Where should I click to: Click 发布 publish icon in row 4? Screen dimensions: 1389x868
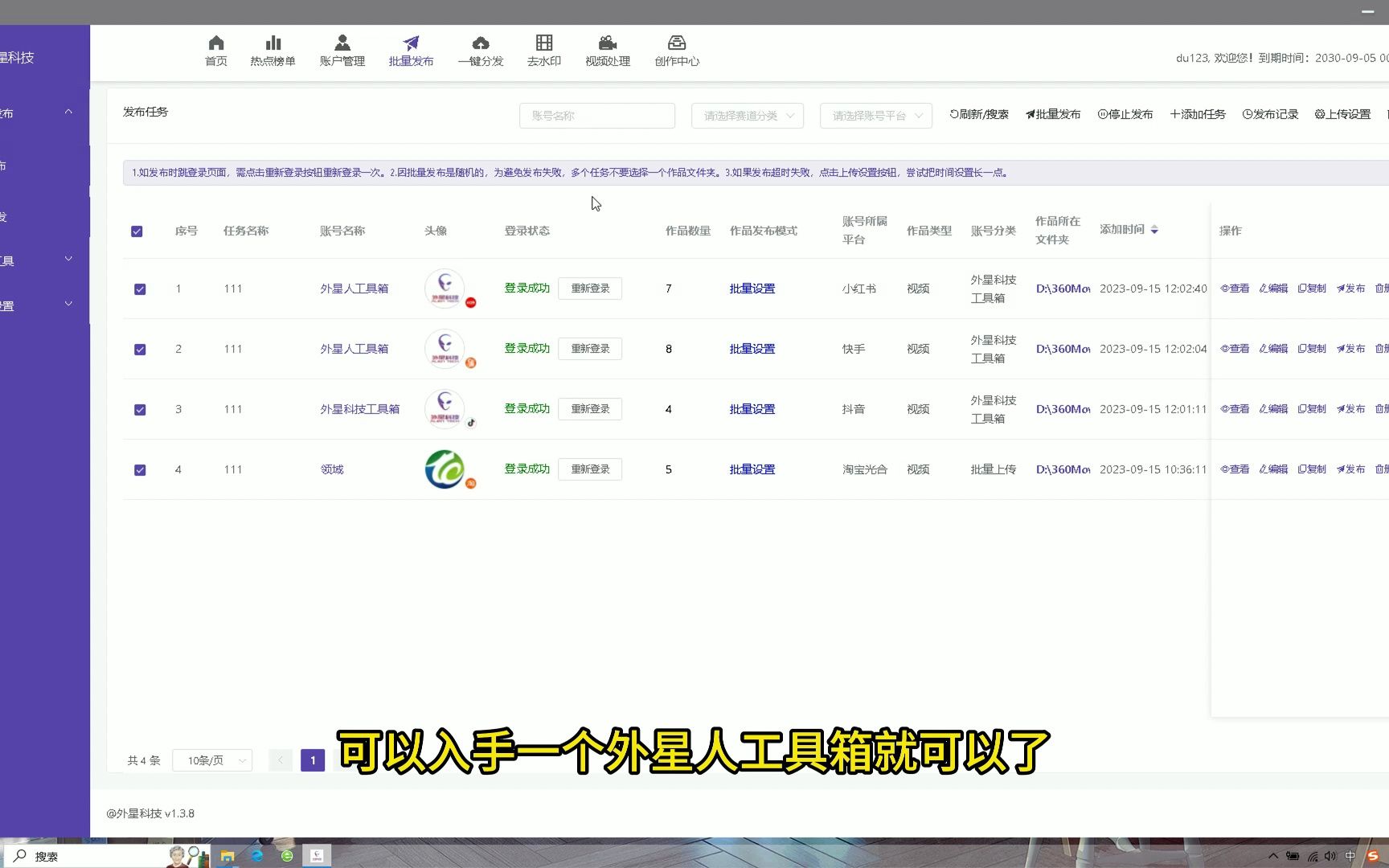tap(1350, 469)
